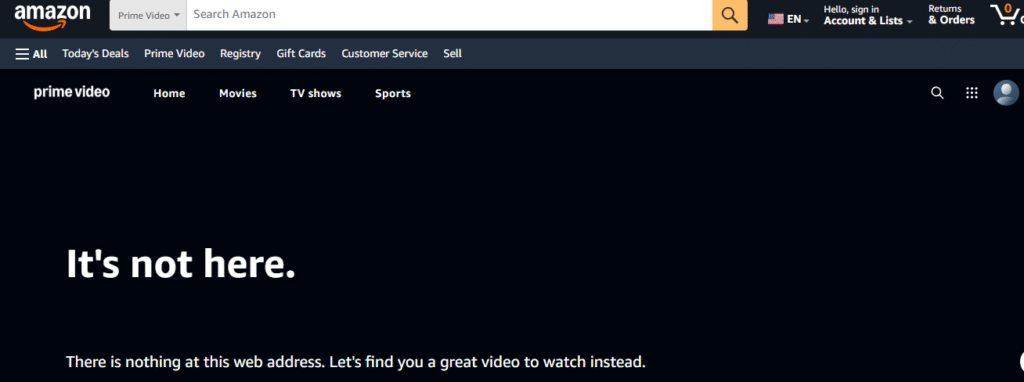Click the profile avatar icon
1024x382 pixels.
click(1006, 93)
